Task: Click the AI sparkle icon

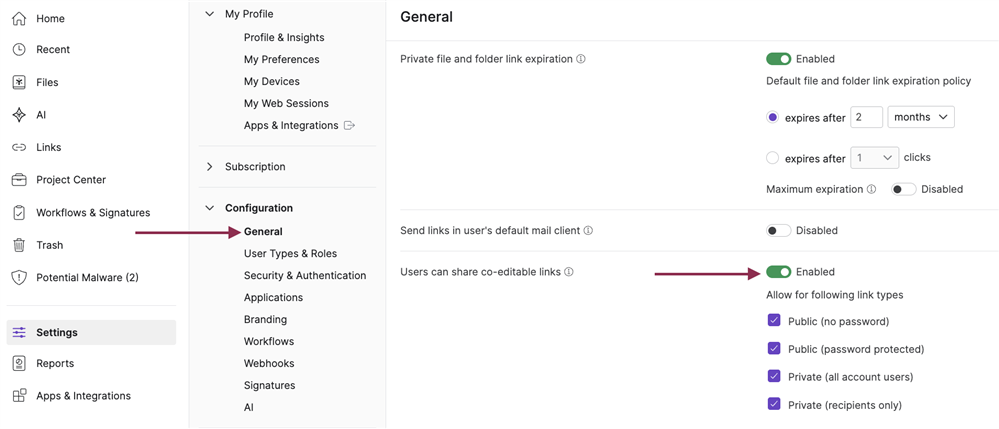Action: point(19,115)
